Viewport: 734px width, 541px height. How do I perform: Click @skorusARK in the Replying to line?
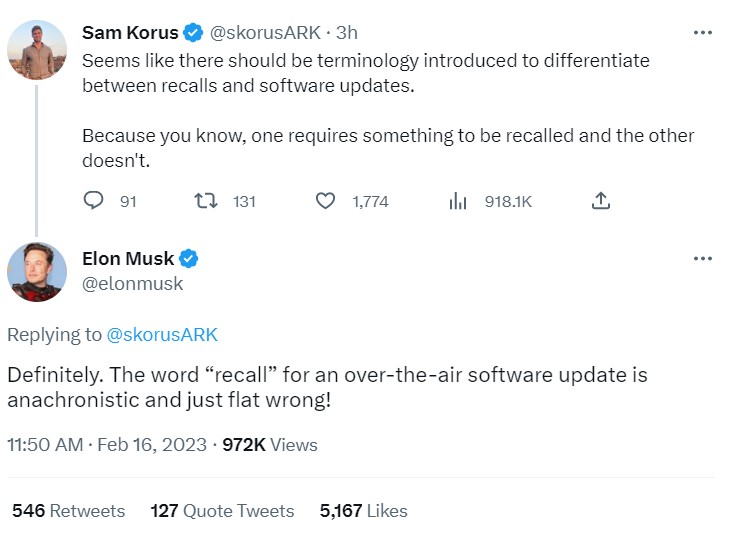(x=162, y=334)
